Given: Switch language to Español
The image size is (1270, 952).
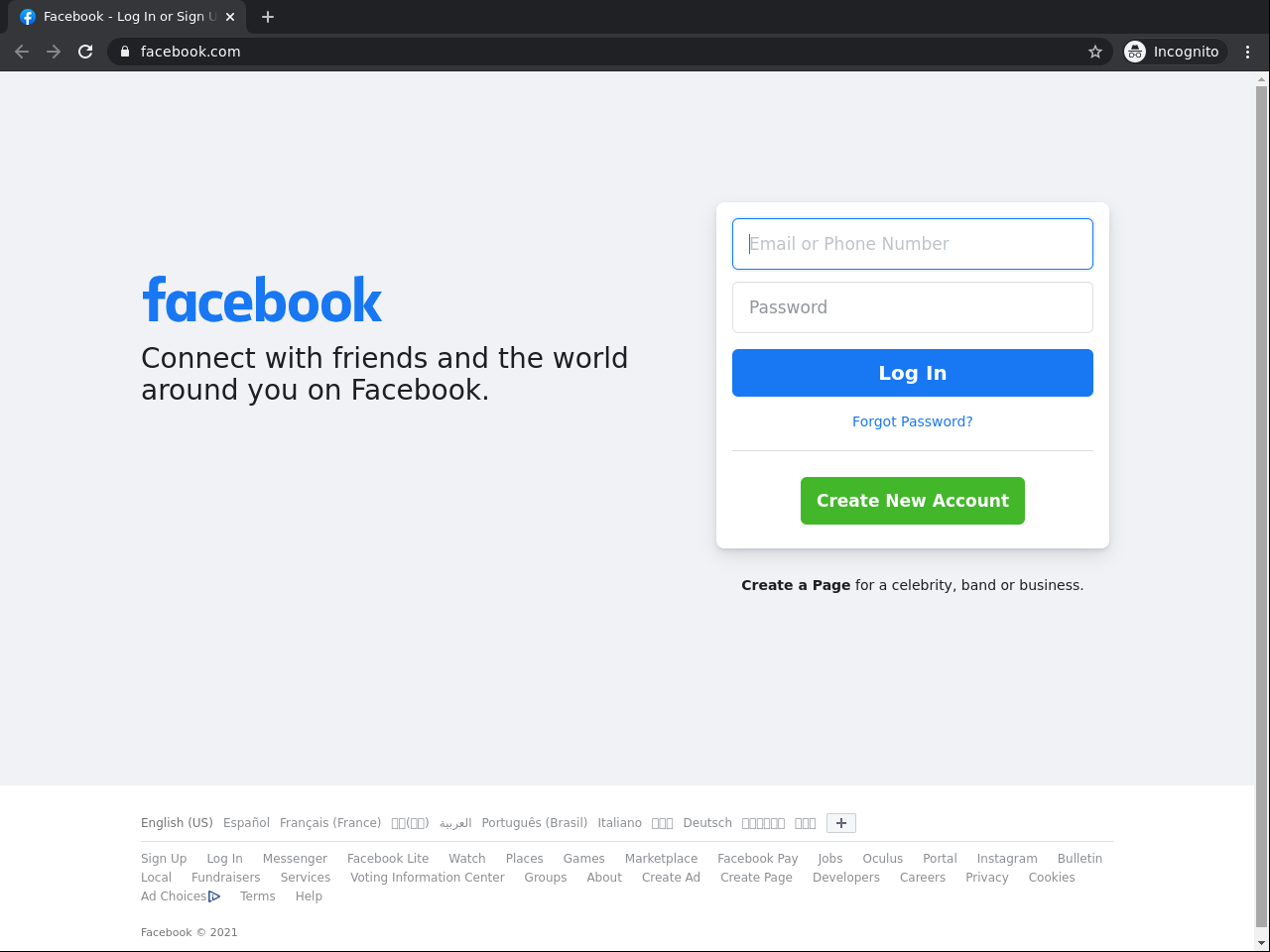Looking at the screenshot, I should [x=246, y=823].
